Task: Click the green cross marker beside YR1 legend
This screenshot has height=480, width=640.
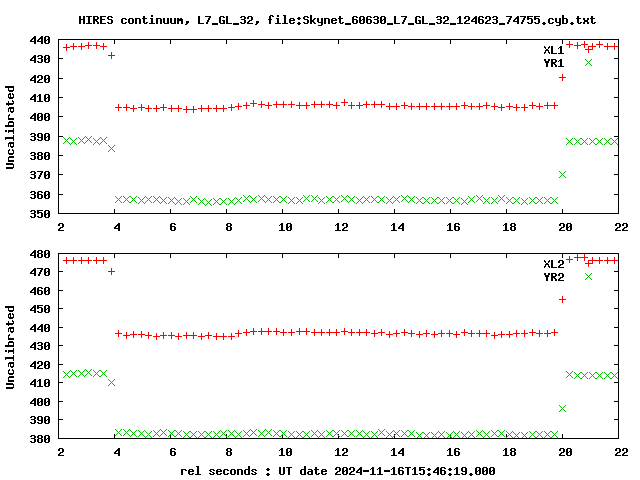Action: (x=588, y=62)
